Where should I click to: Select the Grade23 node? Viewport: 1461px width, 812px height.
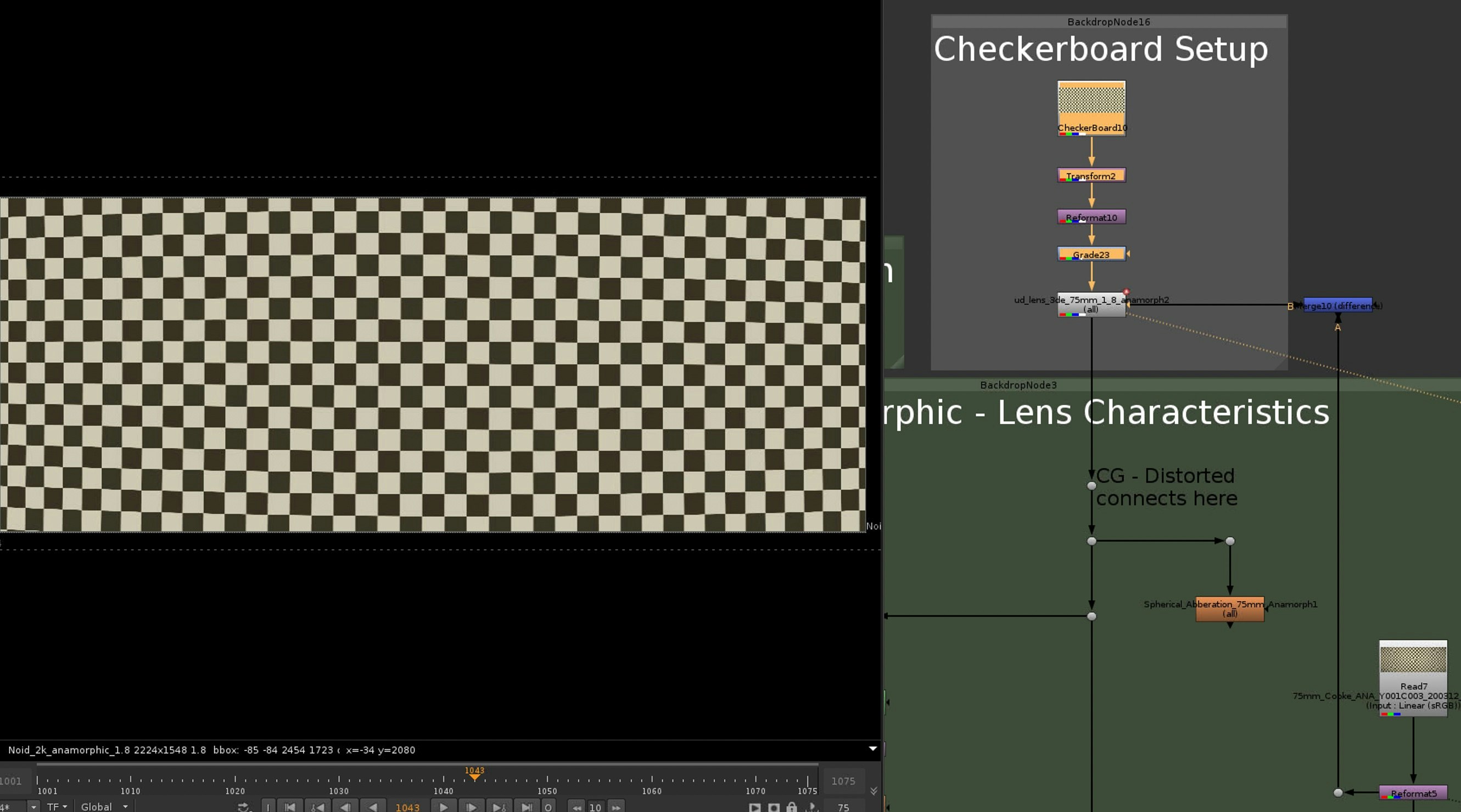(1090, 254)
